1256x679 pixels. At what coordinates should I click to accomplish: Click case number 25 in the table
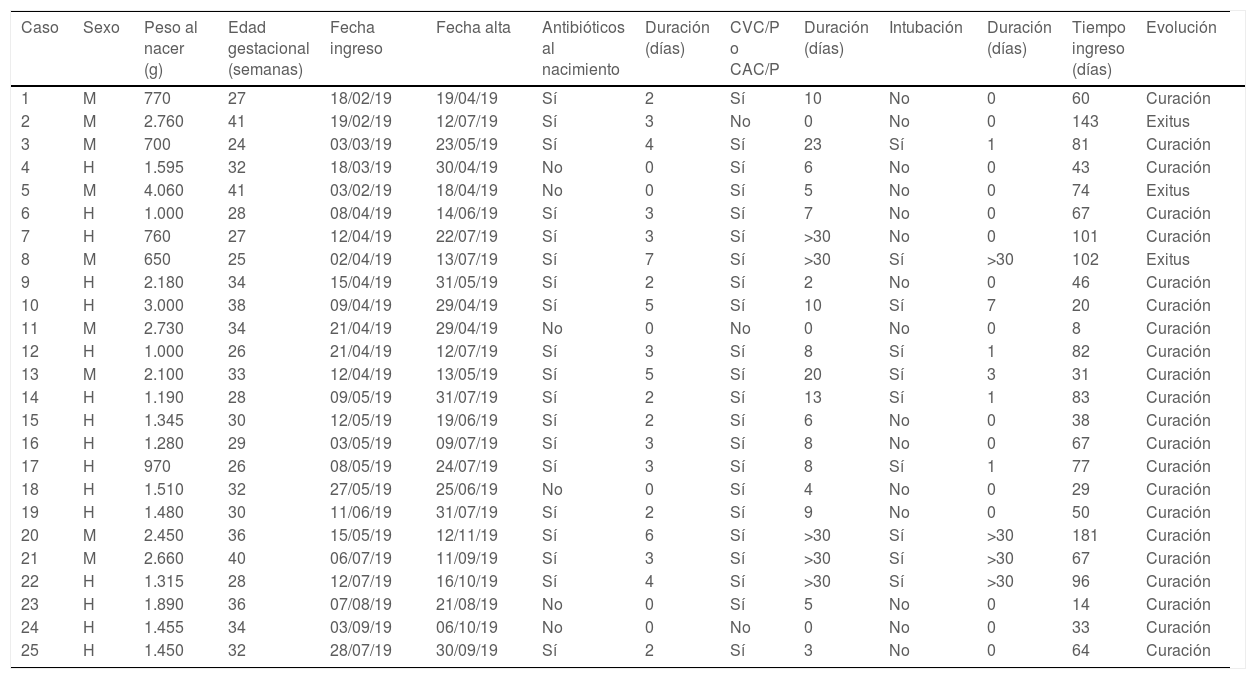[30, 651]
